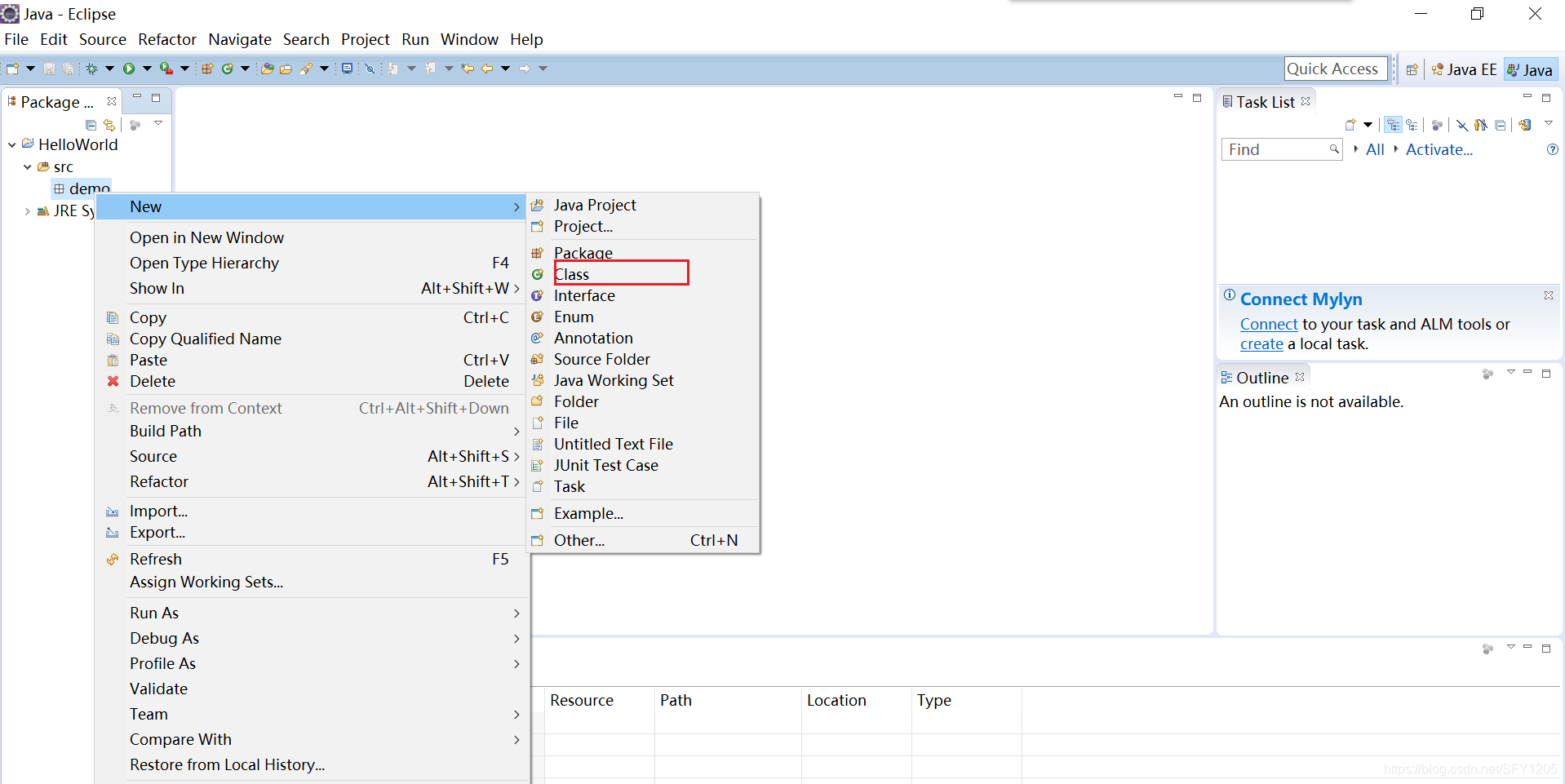Switch to the Java EE perspective
Image resolution: width=1565 pixels, height=784 pixels.
(x=1465, y=69)
